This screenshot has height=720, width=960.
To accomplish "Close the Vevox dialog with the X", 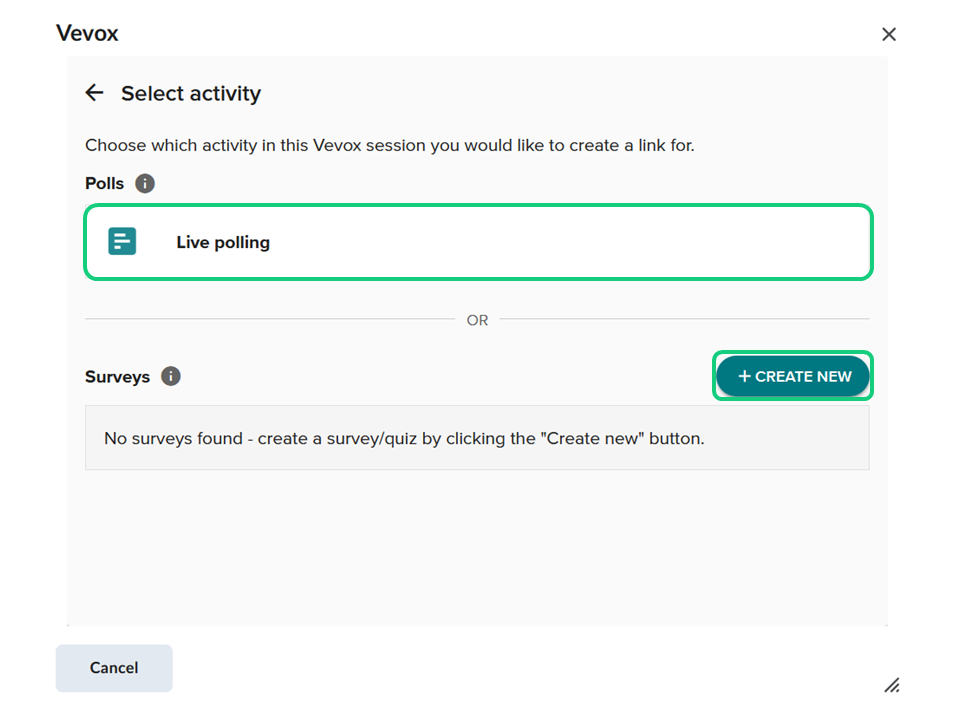I will (x=888, y=34).
